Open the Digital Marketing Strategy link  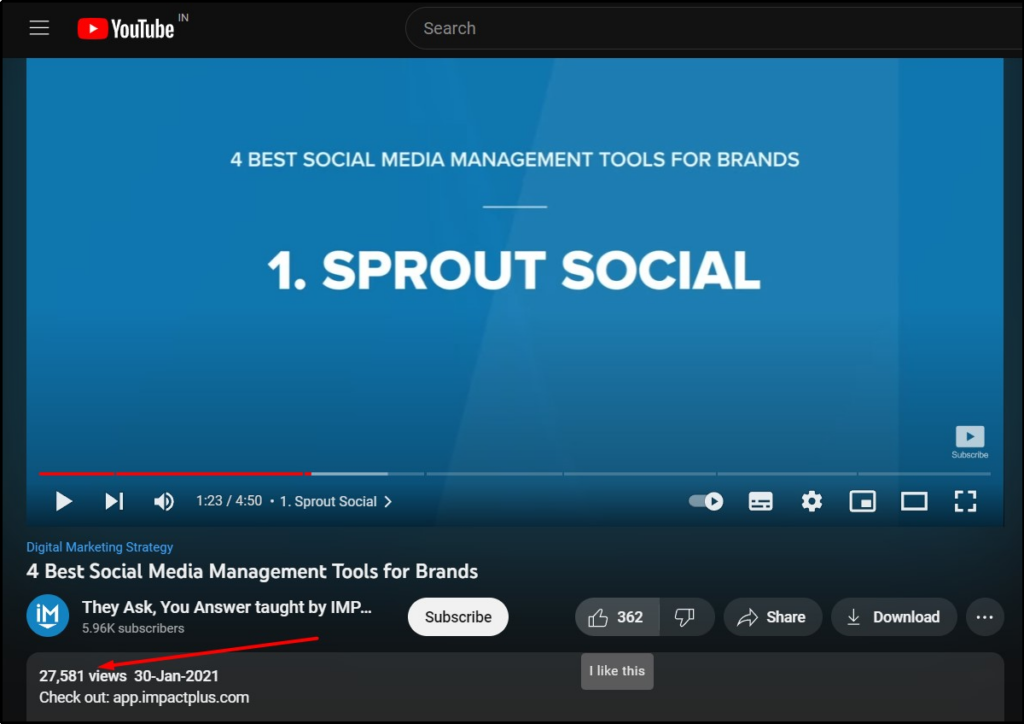[100, 547]
